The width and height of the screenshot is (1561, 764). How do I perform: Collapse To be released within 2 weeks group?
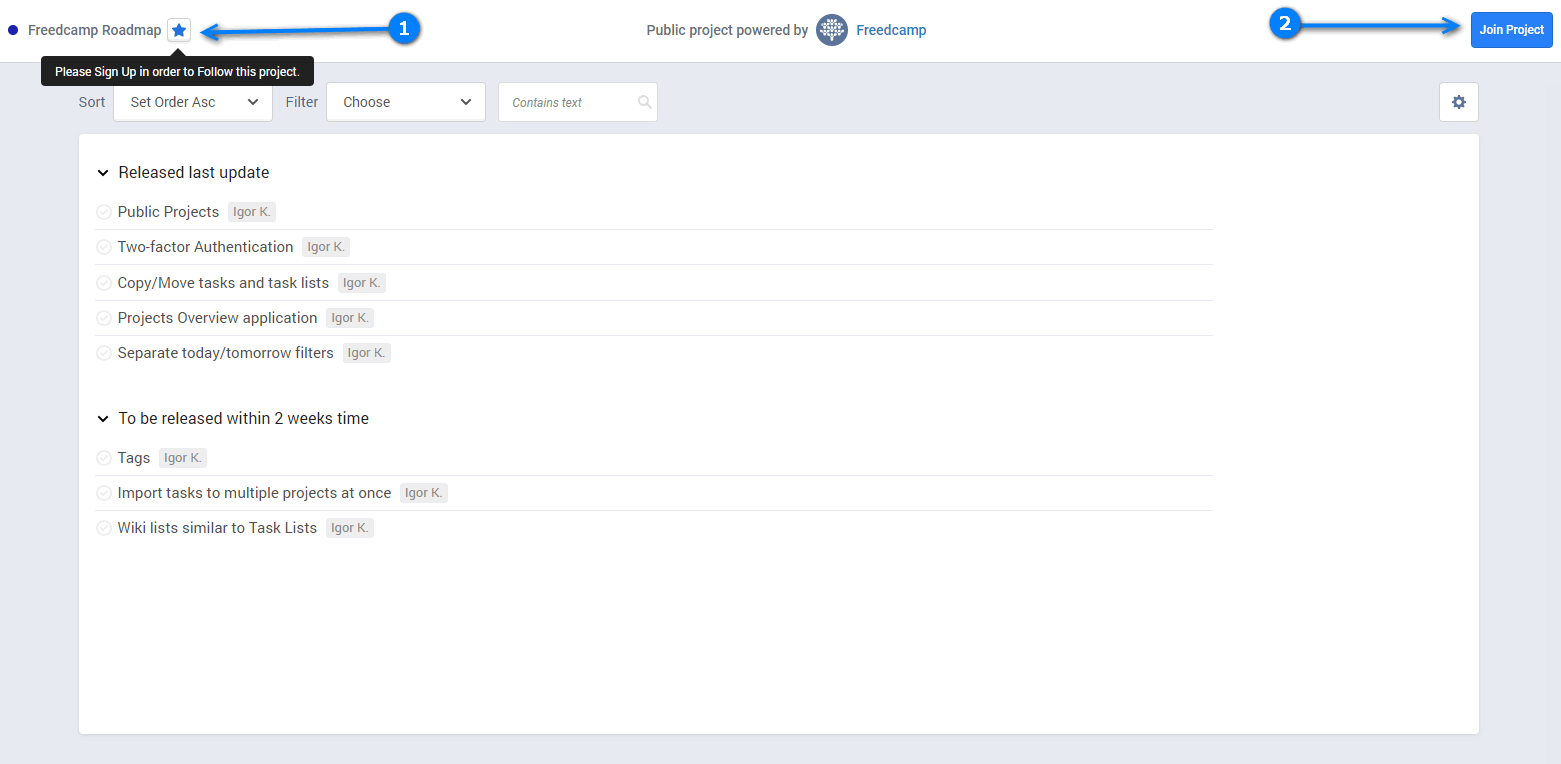[x=103, y=419]
